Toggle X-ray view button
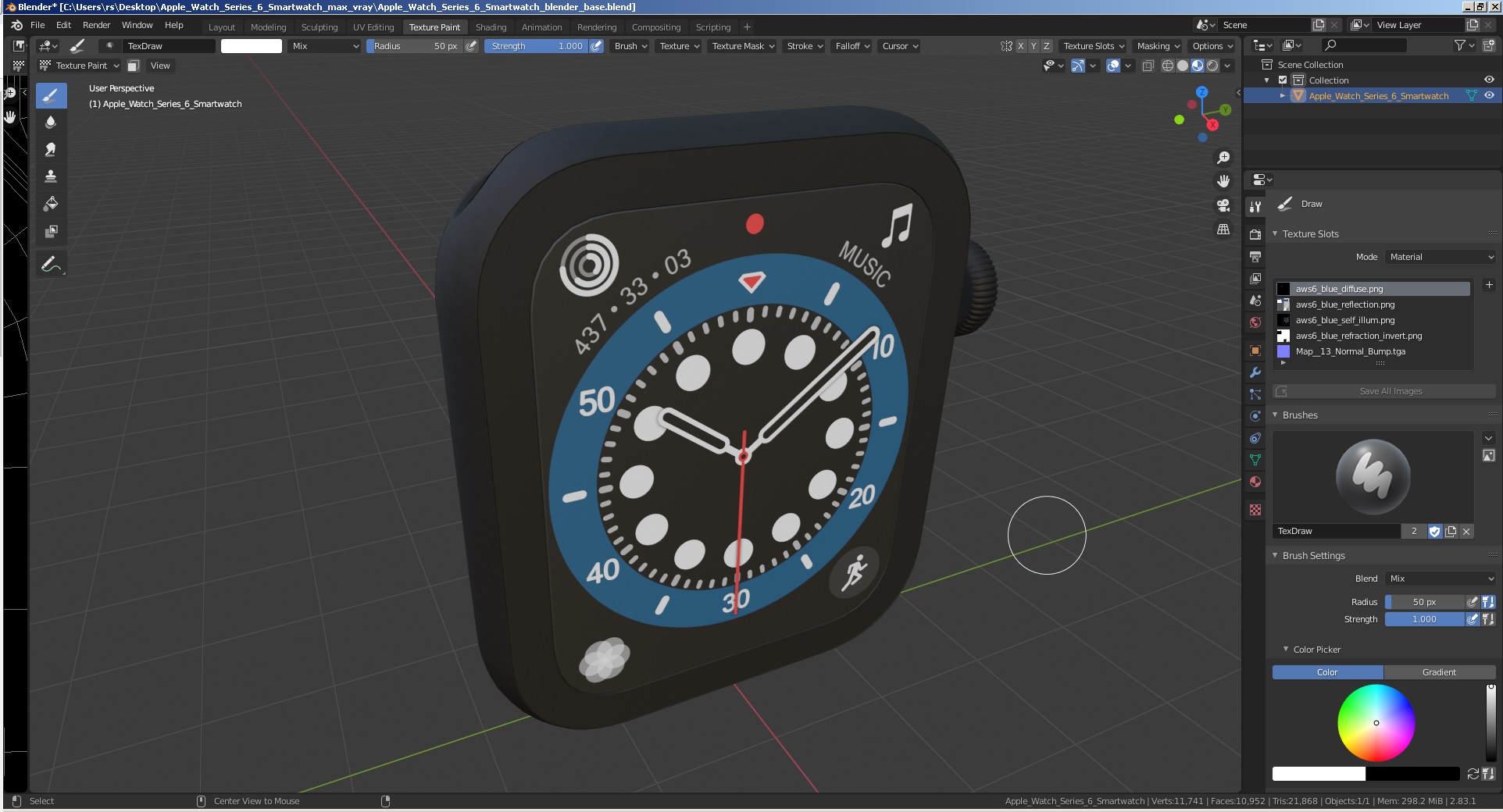1503x812 pixels. 1148,66
